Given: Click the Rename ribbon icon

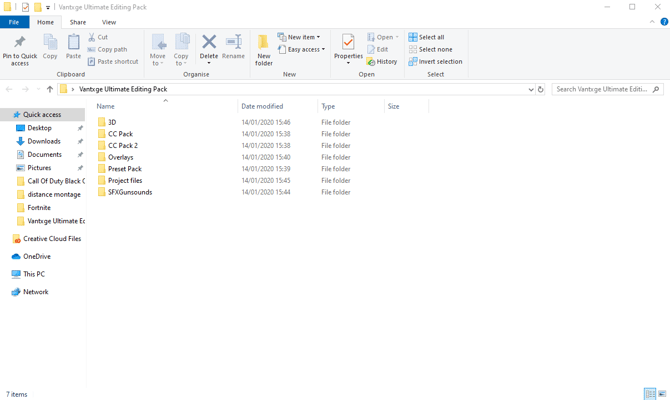Looking at the screenshot, I should tap(234, 42).
